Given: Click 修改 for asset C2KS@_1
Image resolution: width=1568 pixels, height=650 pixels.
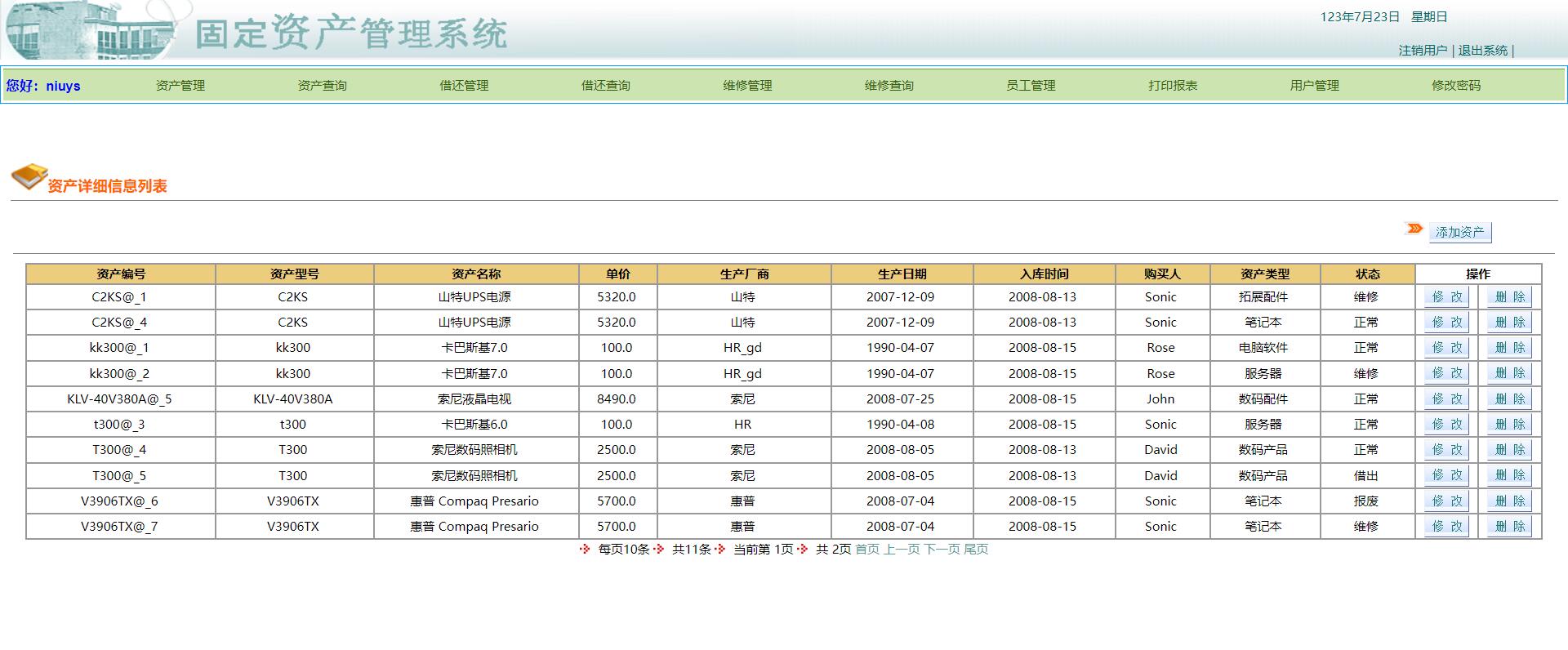Looking at the screenshot, I should coord(1446,297).
